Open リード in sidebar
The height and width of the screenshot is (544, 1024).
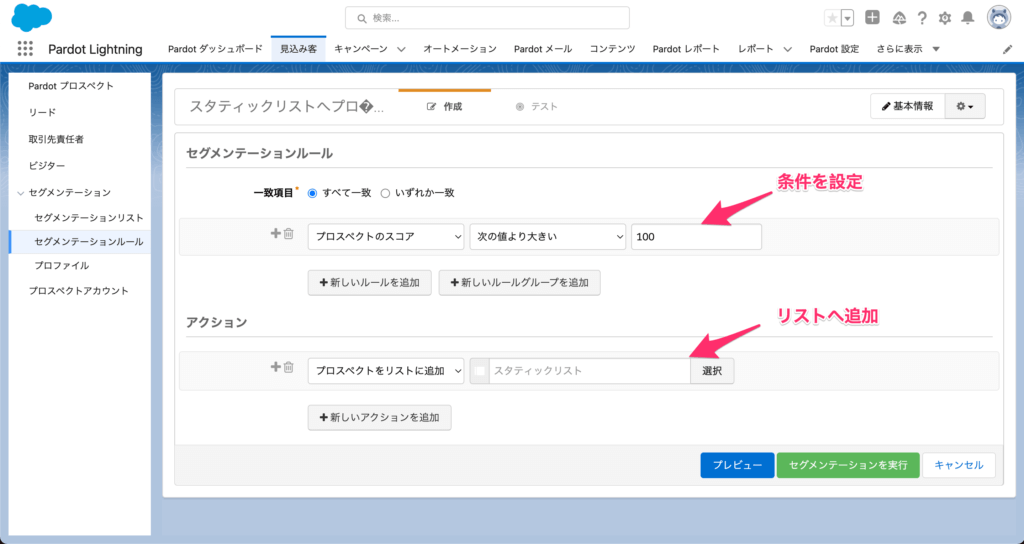[x=42, y=113]
